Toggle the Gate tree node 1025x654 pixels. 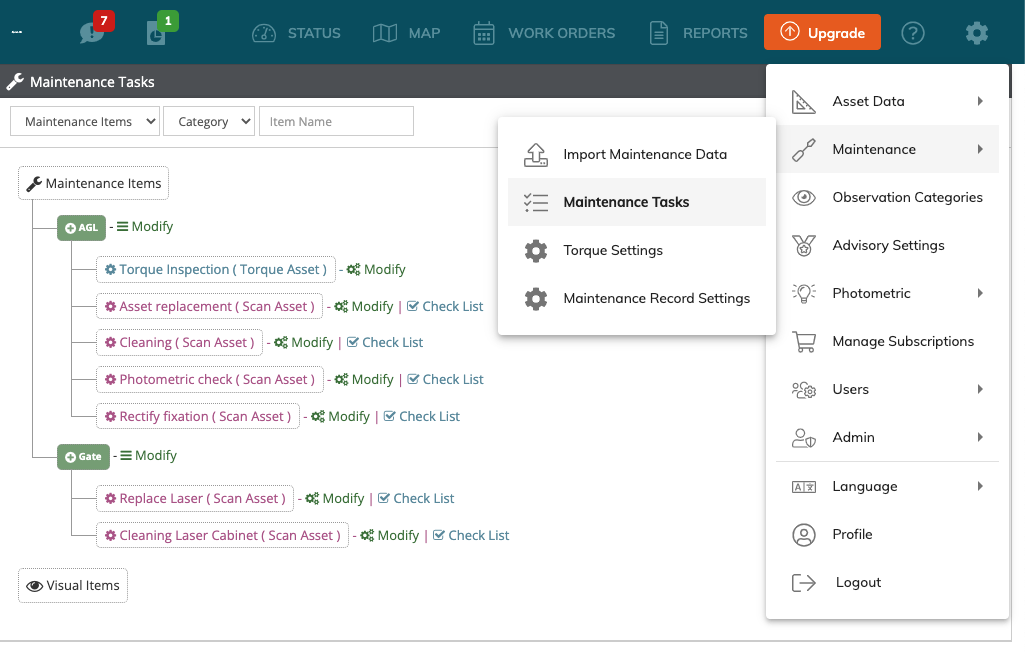(83, 456)
